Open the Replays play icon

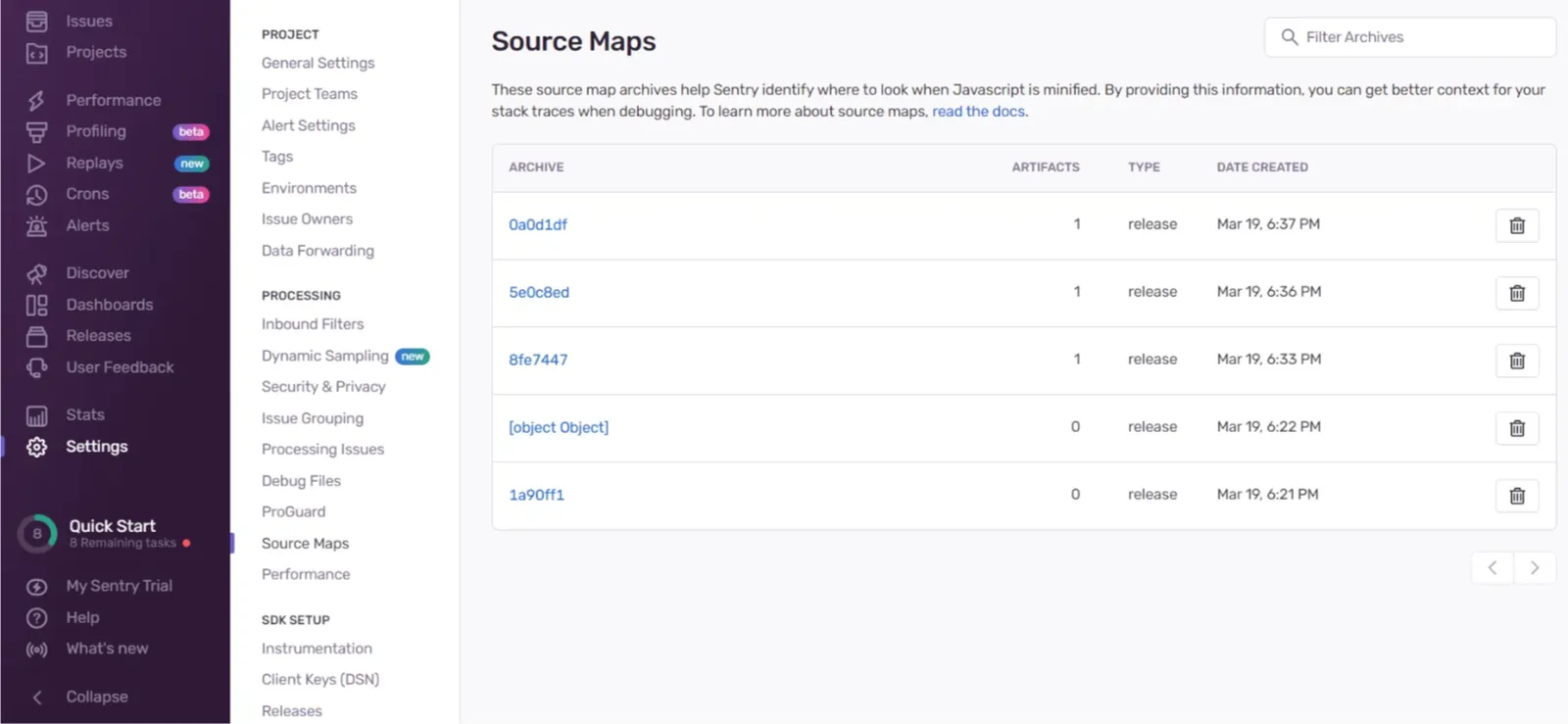click(36, 163)
